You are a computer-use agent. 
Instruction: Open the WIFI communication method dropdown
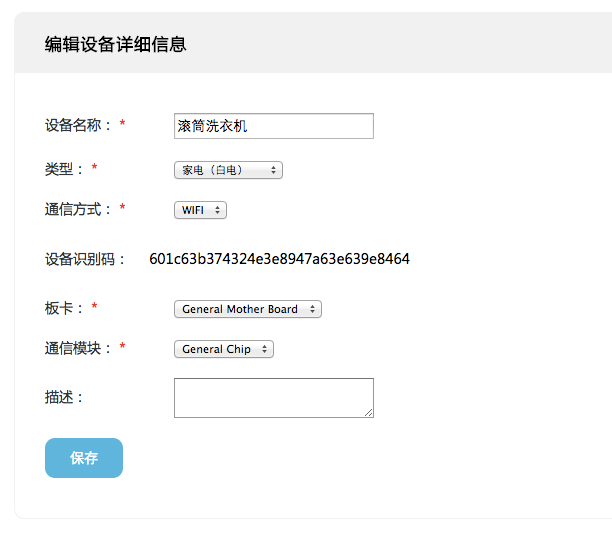[x=200, y=210]
